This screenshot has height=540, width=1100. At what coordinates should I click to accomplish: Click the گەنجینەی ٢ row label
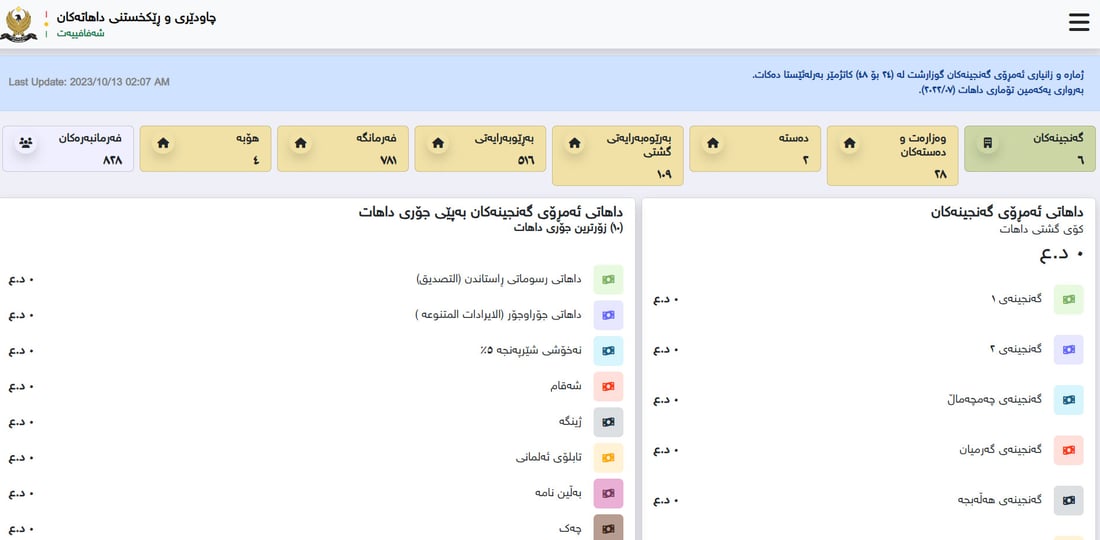click(1015, 349)
